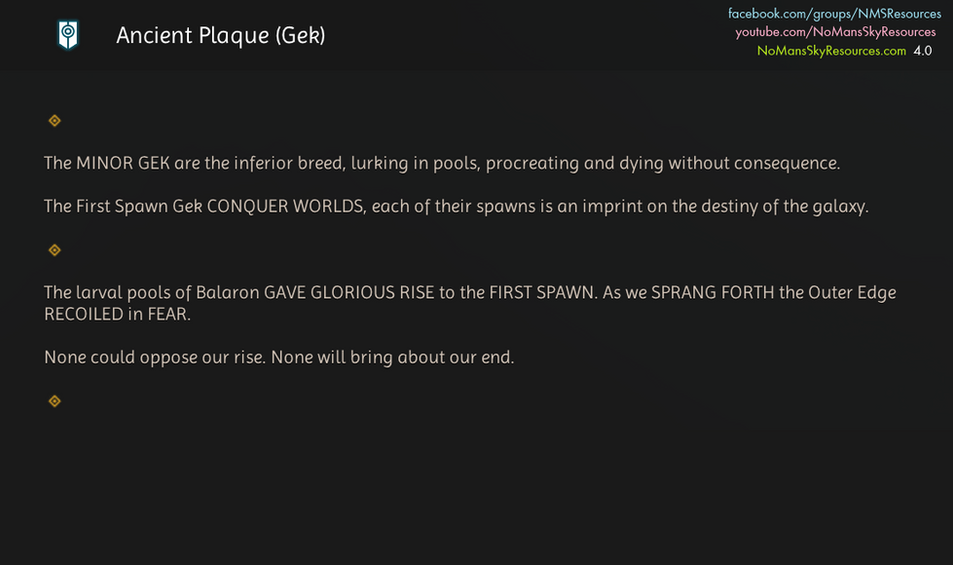953x565 pixels.
Task: Click the Gek shield emblem icon
Action: click(x=68, y=35)
